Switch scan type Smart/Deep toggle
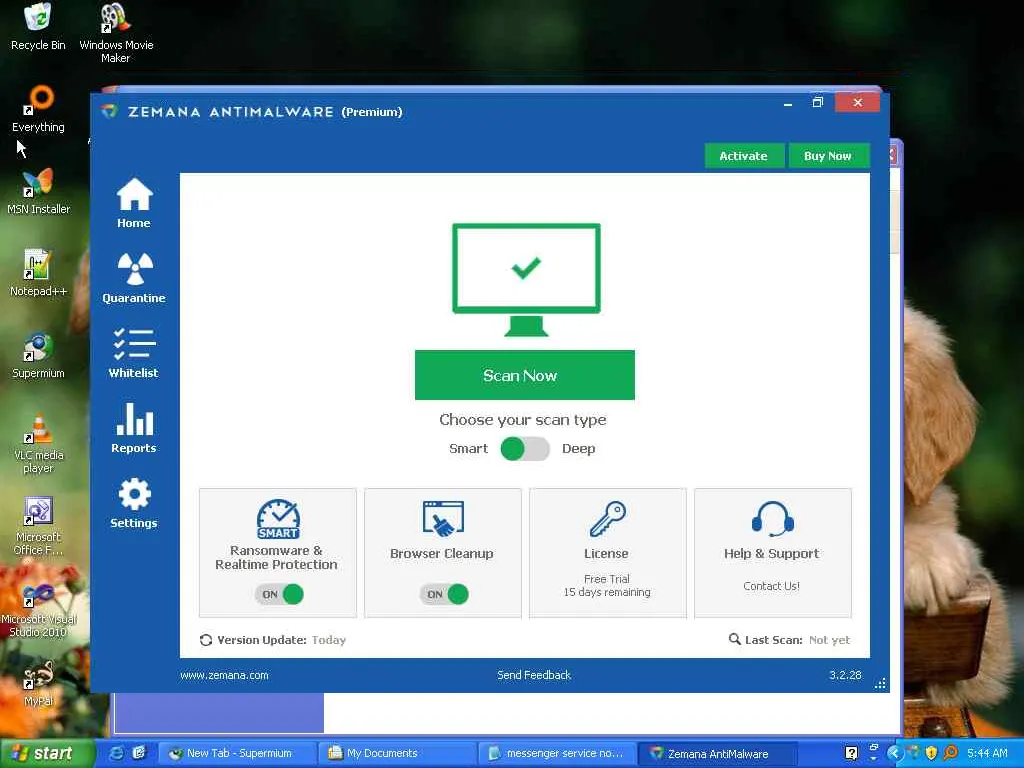The width and height of the screenshot is (1024, 768). coord(525,449)
